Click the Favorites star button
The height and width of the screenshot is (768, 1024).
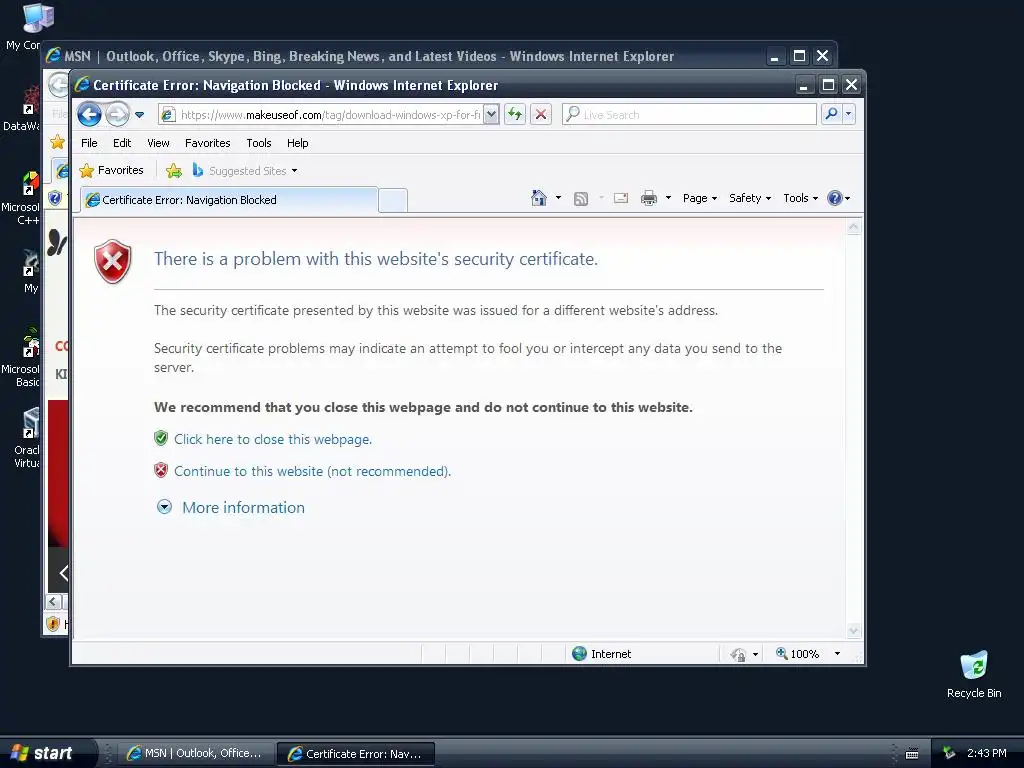[x=111, y=170]
